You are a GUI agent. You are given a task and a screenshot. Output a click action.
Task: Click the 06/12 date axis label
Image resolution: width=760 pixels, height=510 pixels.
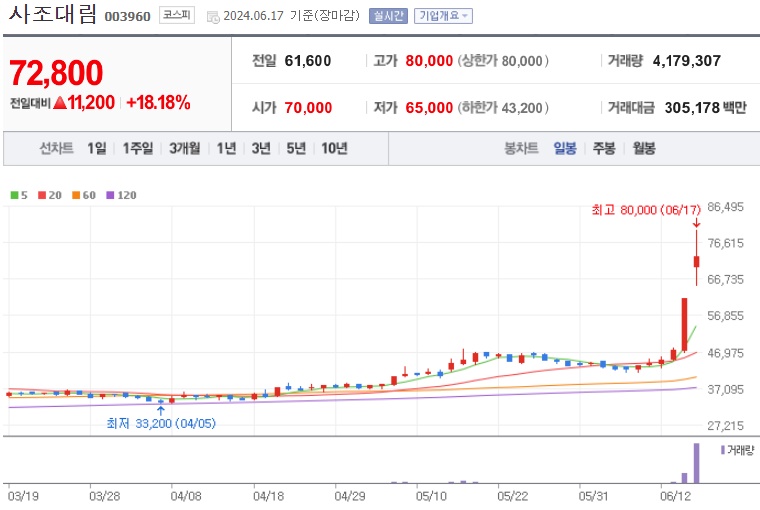(676, 496)
